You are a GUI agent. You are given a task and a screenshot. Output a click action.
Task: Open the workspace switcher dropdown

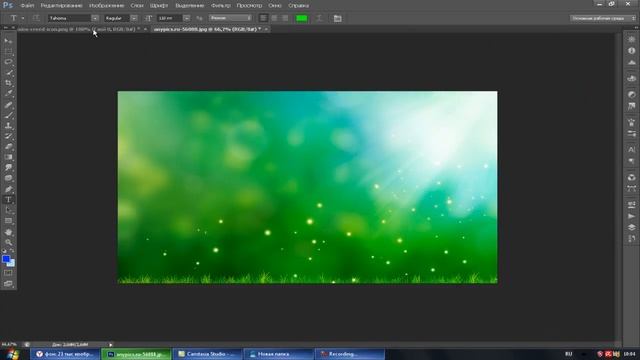603,18
